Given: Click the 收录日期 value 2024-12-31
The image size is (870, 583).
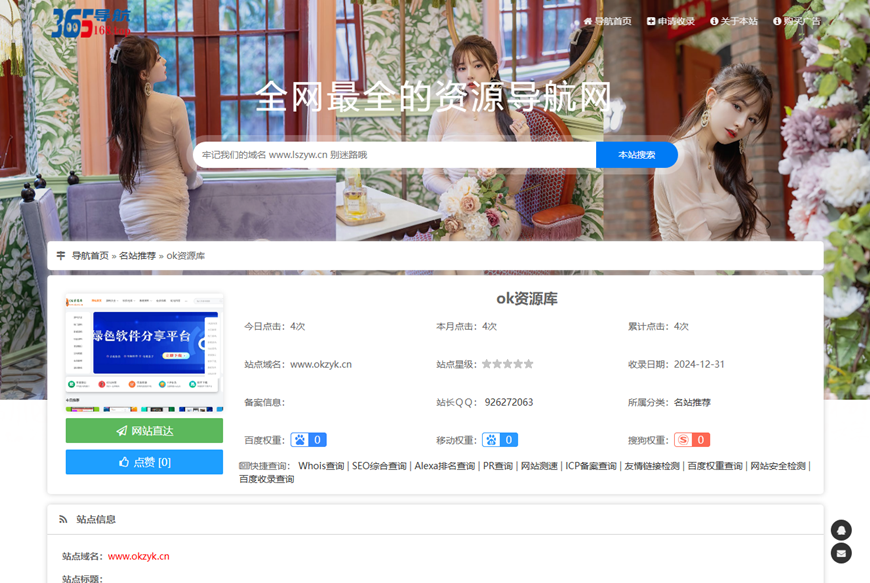Looking at the screenshot, I should point(699,364).
